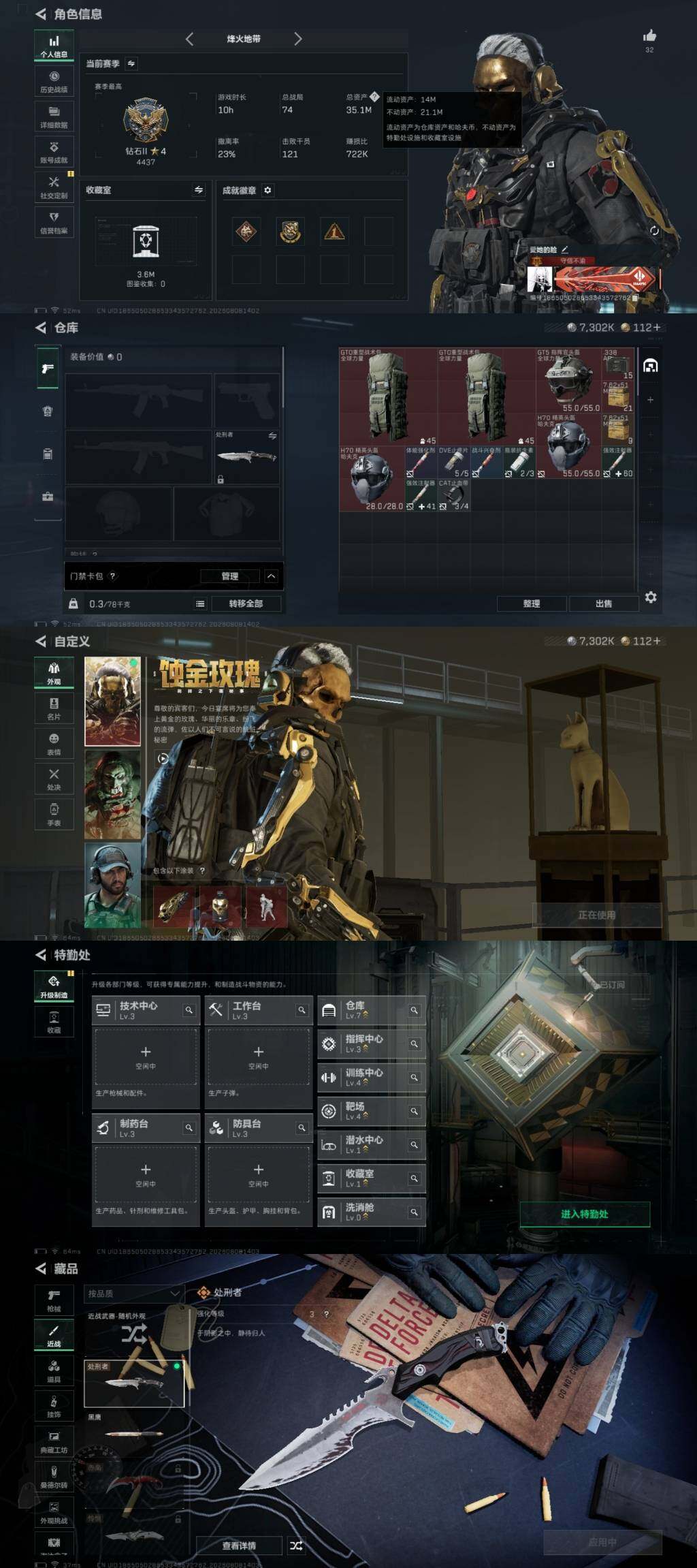
Task: Expand the 门禁卡包 panel arrow
Action: (x=271, y=576)
